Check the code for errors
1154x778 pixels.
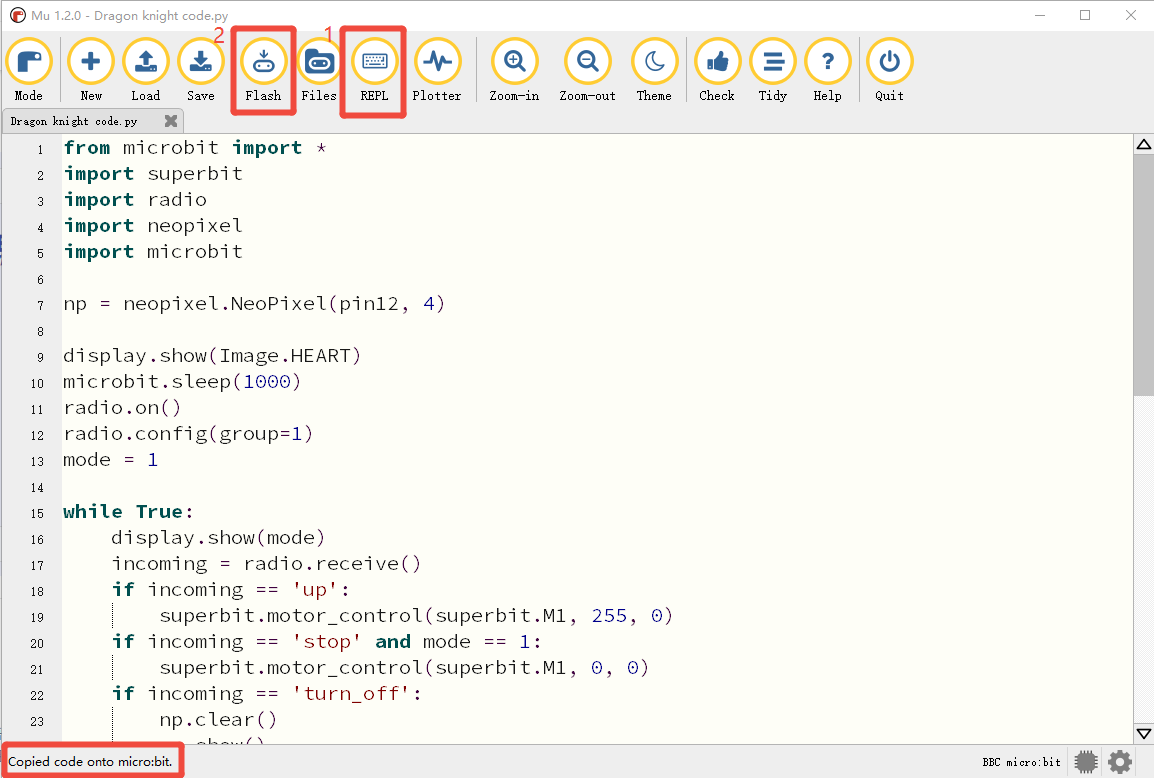point(717,71)
